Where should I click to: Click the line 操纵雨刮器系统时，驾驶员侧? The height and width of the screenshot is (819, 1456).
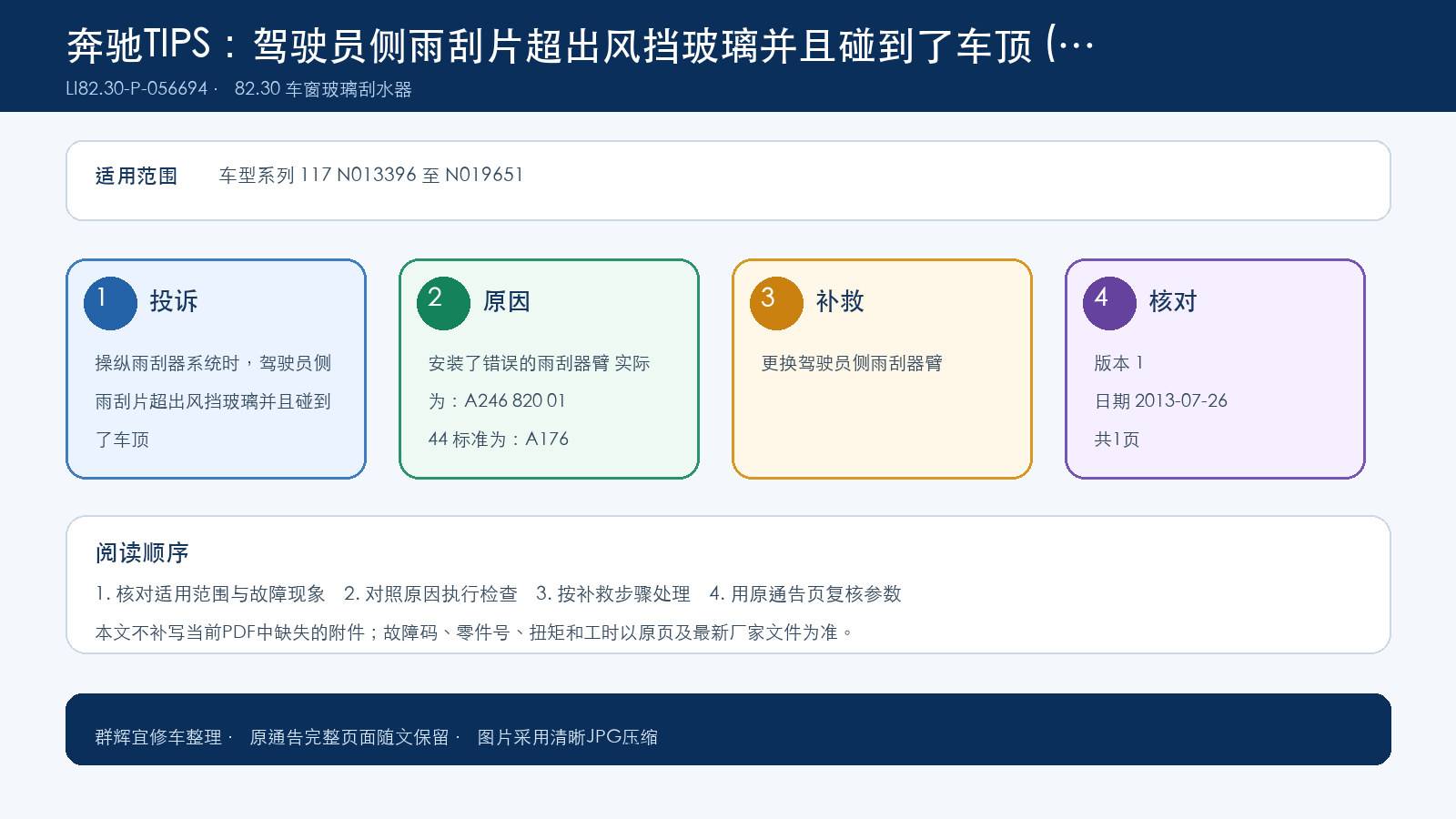point(213,363)
